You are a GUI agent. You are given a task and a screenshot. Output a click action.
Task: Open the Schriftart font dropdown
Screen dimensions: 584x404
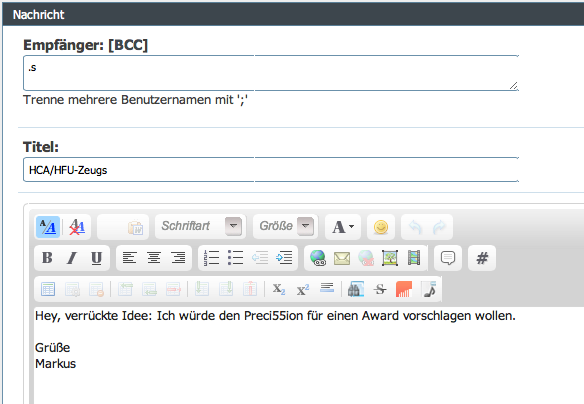[x=201, y=226]
